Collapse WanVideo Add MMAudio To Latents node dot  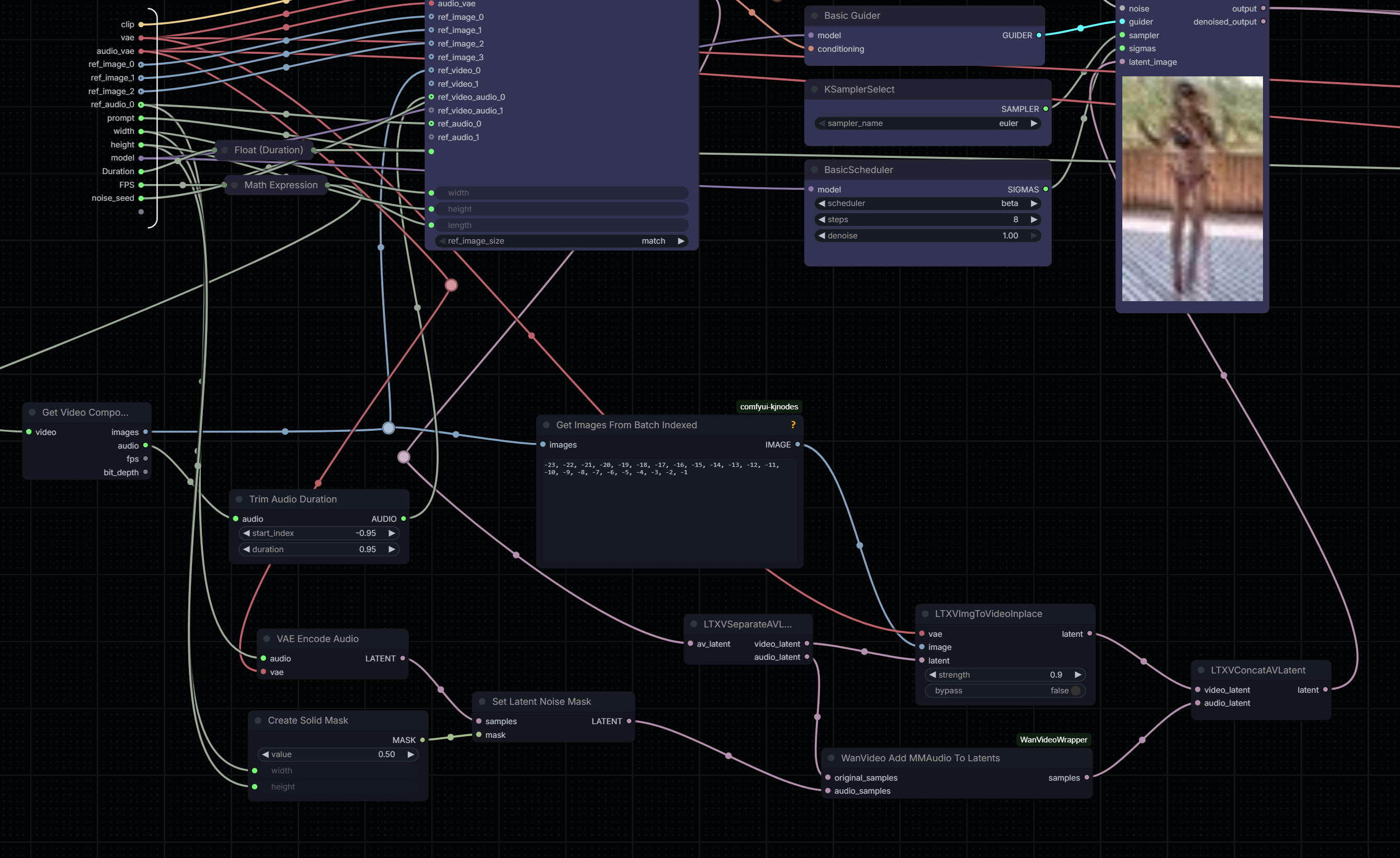point(831,758)
